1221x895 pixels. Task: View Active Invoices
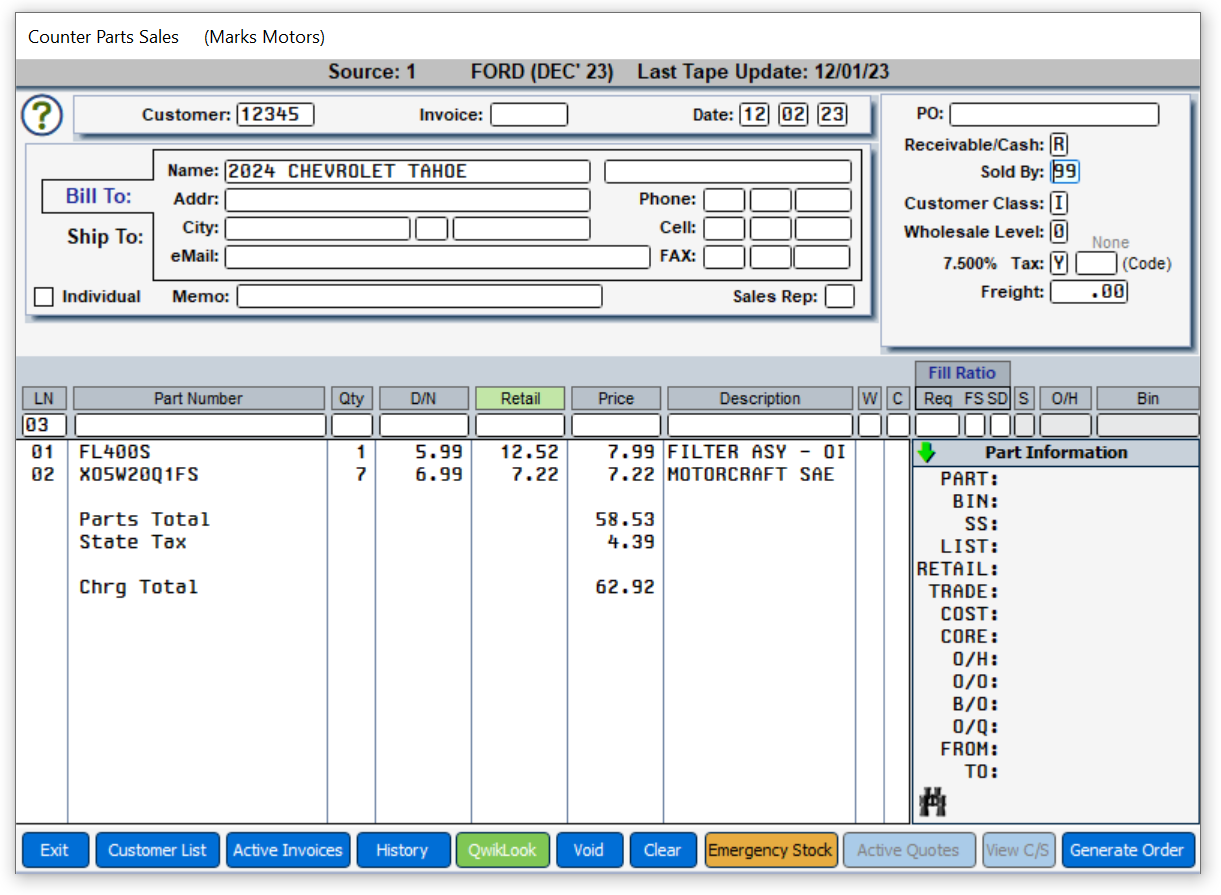point(288,850)
